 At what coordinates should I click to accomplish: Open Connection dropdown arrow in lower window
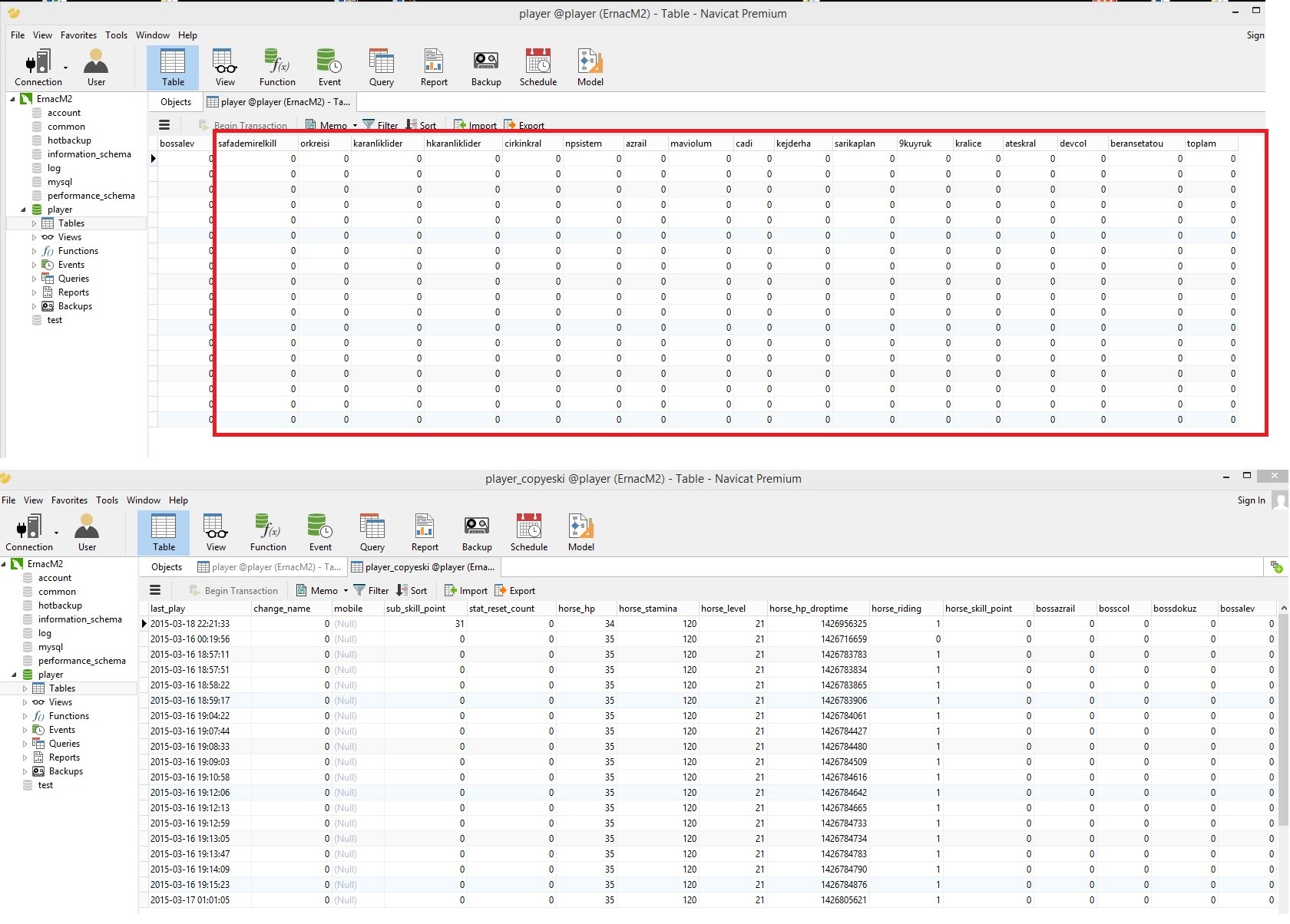point(56,533)
